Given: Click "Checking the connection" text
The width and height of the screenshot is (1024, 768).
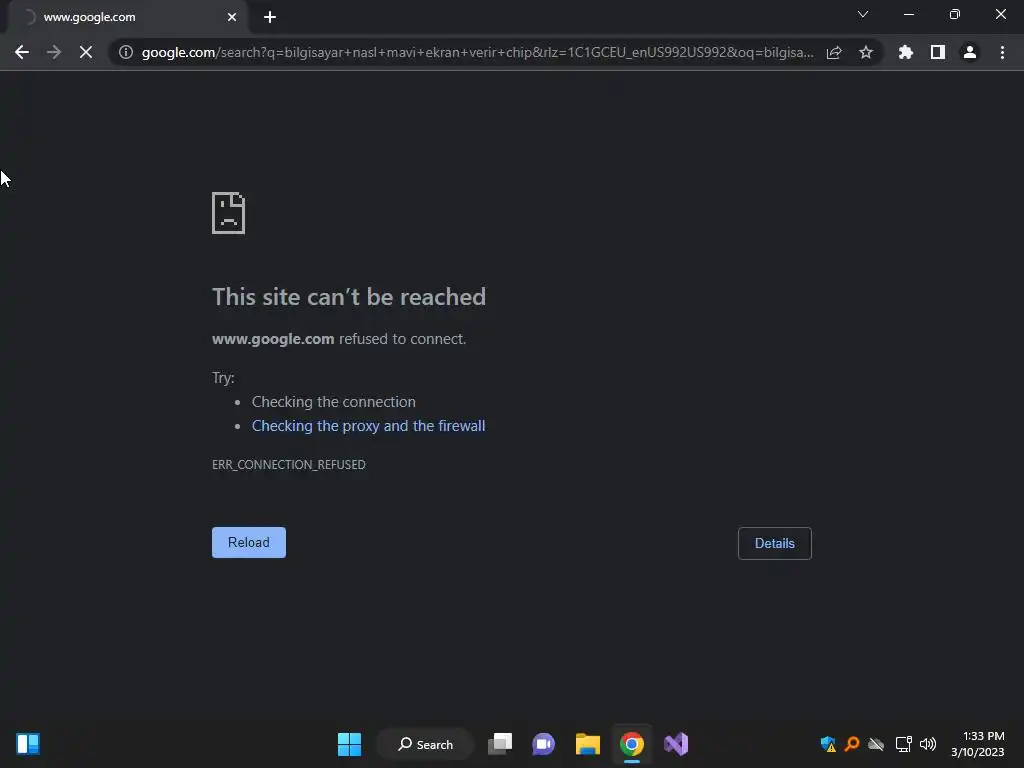Looking at the screenshot, I should click(x=334, y=402).
